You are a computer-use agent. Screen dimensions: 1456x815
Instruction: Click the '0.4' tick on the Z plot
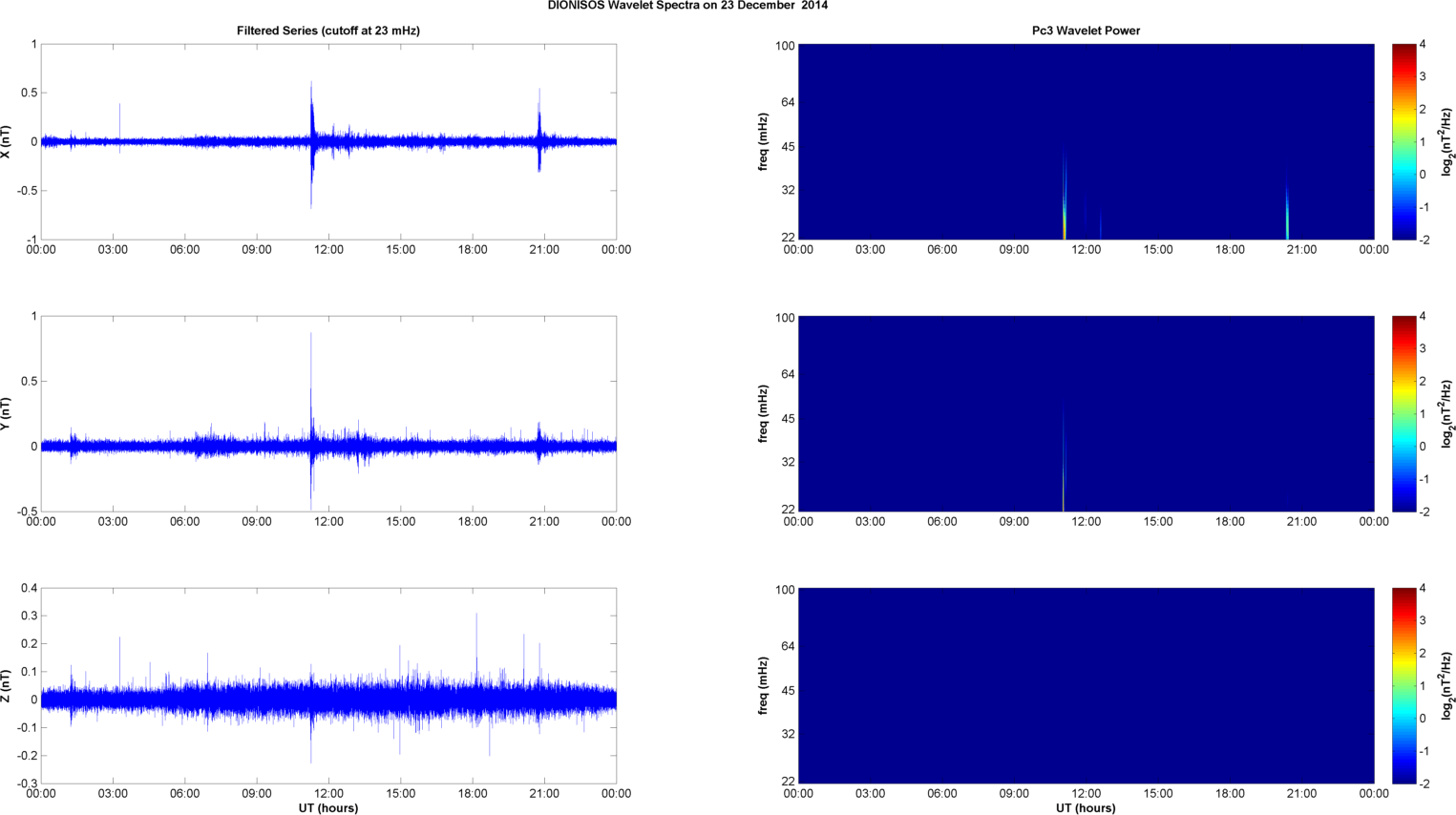pos(29,588)
